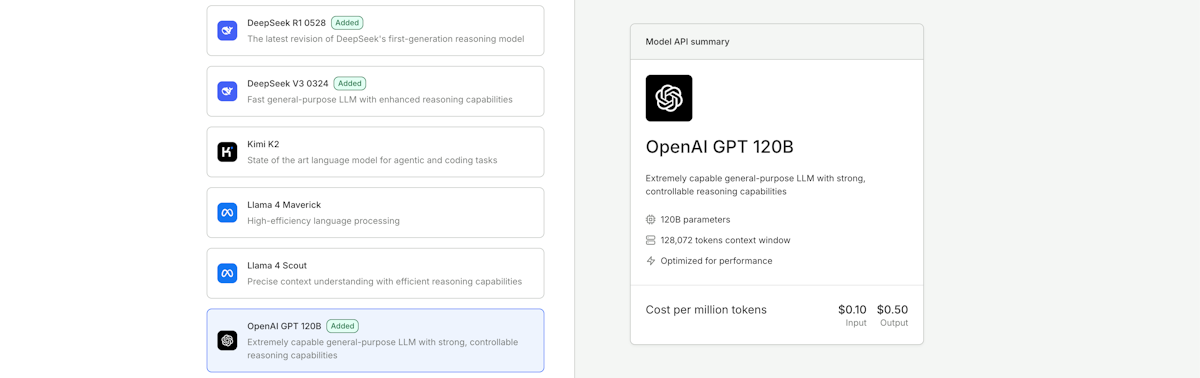
Task: Click the Kimi K2 agentic coding description
Action: pos(372,160)
